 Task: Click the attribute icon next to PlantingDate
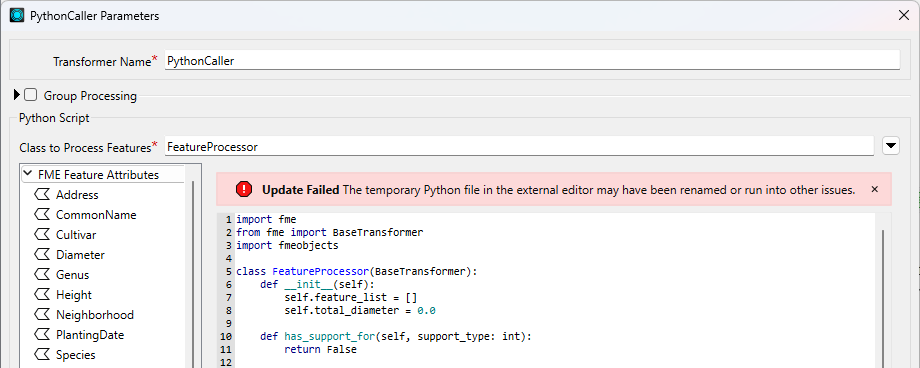point(42,335)
